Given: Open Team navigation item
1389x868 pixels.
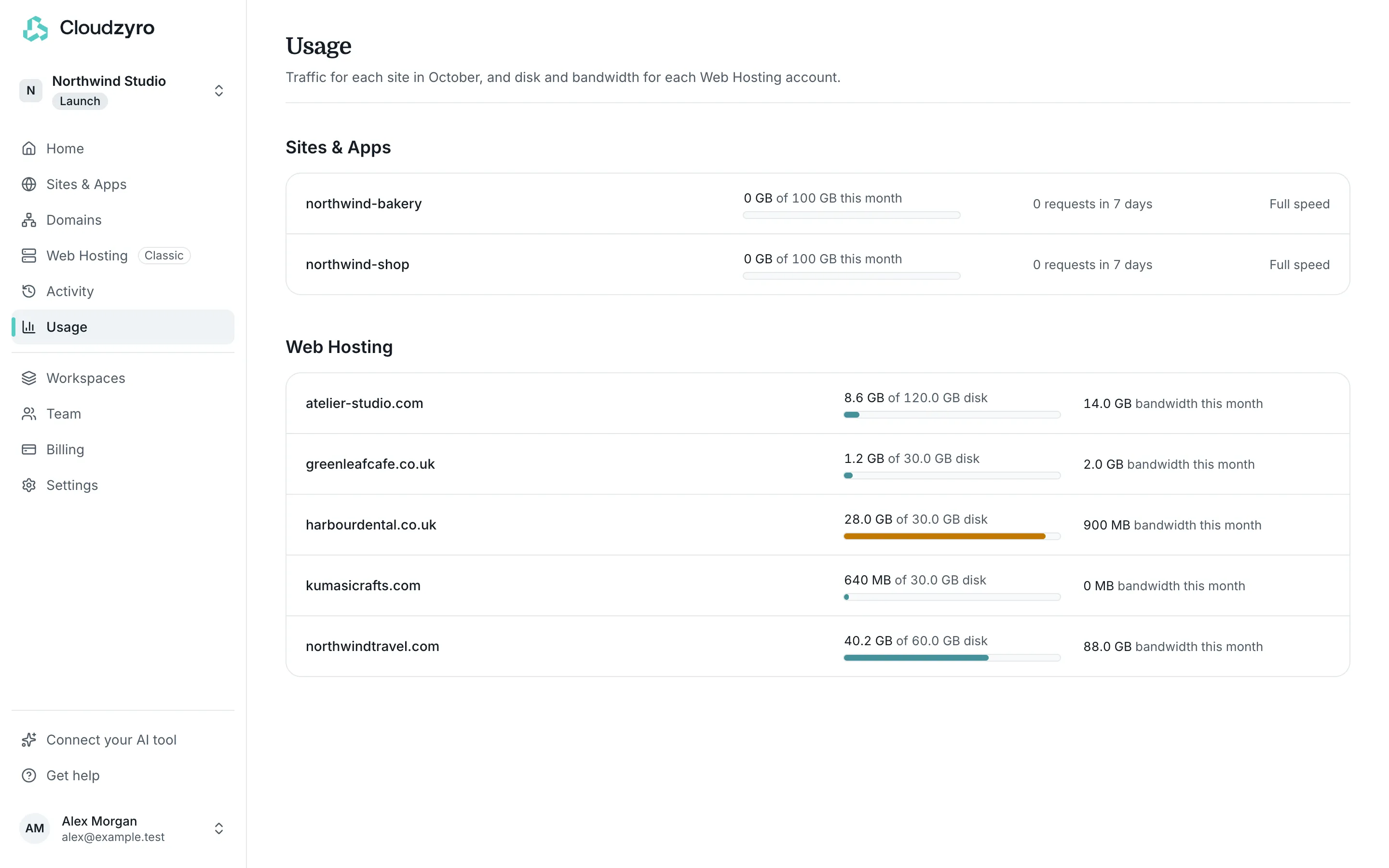Looking at the screenshot, I should (123, 413).
